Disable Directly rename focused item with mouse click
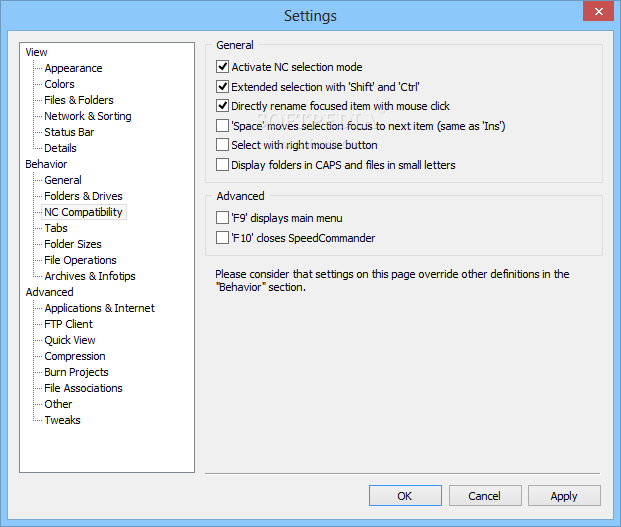This screenshot has width=621, height=527. click(x=222, y=106)
